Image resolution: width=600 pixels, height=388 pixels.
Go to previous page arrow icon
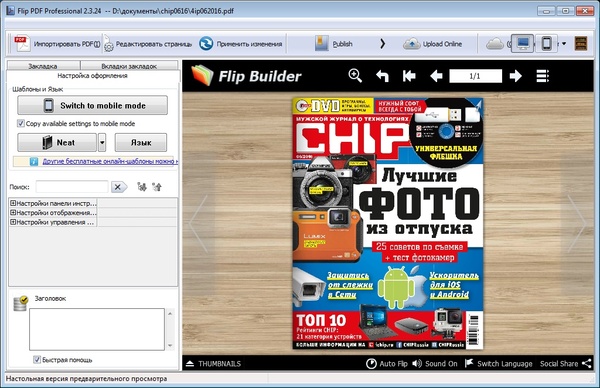tap(436, 76)
